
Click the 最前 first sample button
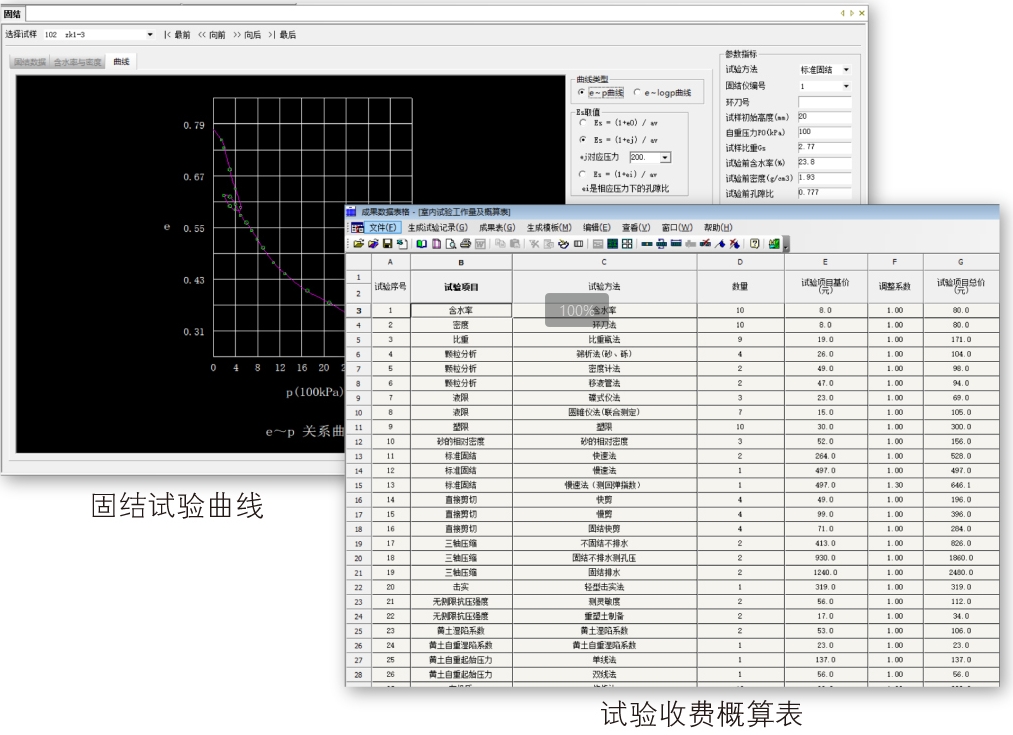pos(177,34)
